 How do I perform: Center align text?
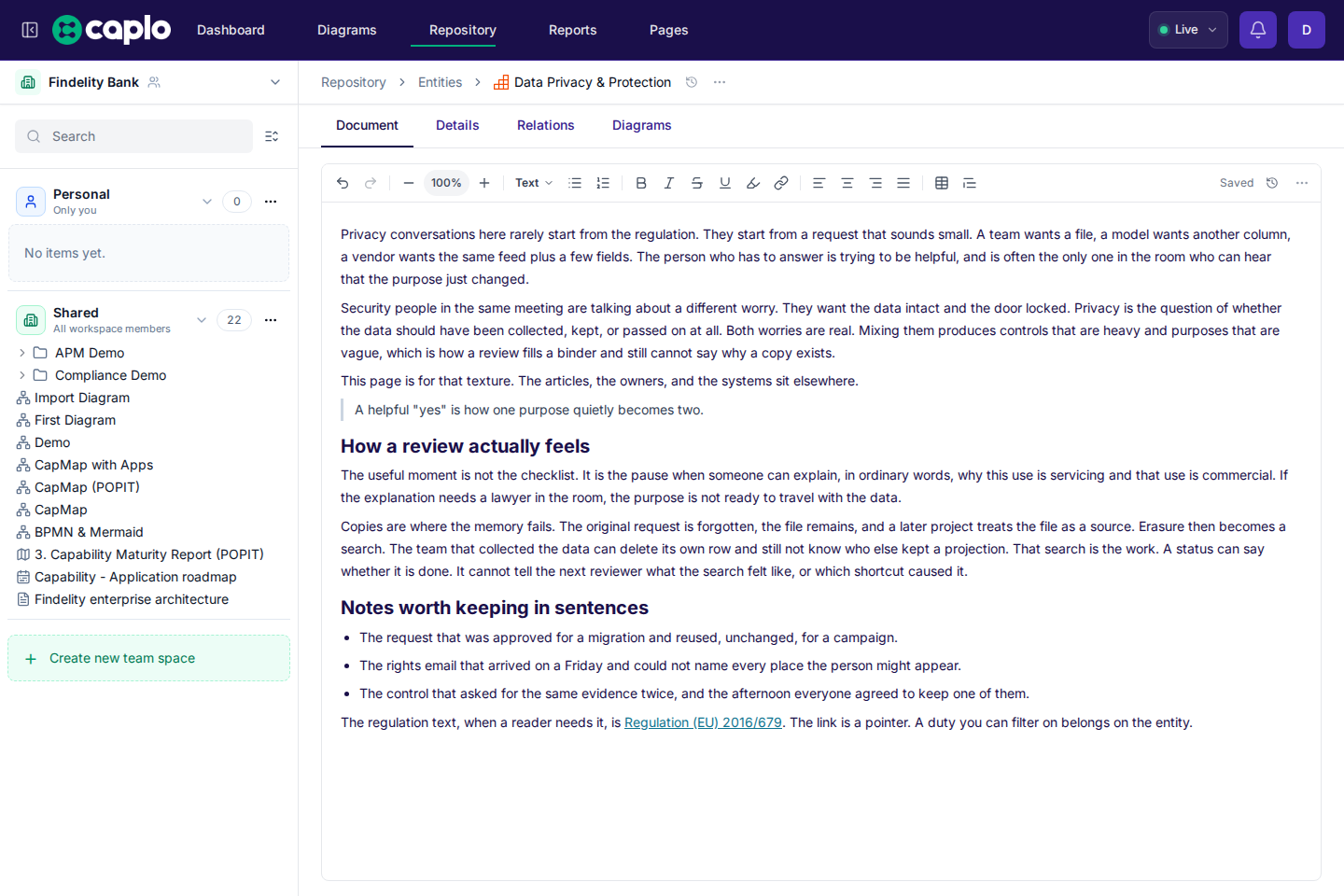847,183
